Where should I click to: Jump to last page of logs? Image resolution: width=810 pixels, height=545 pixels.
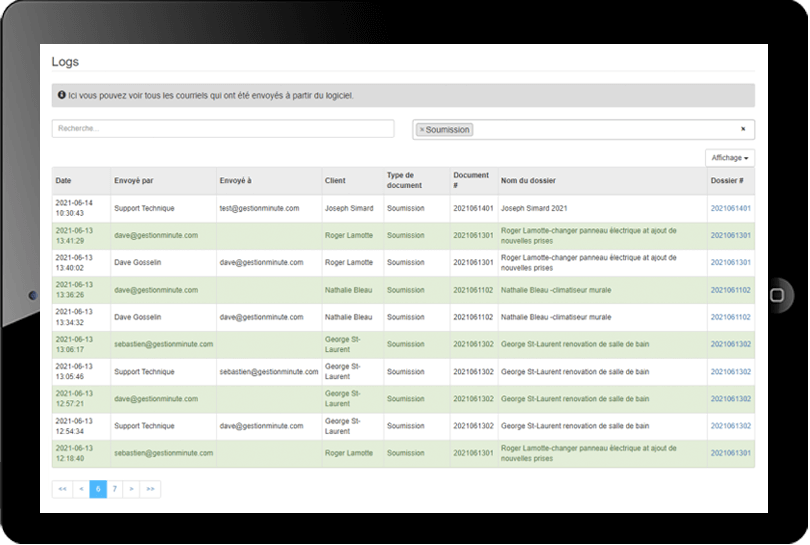pos(150,489)
